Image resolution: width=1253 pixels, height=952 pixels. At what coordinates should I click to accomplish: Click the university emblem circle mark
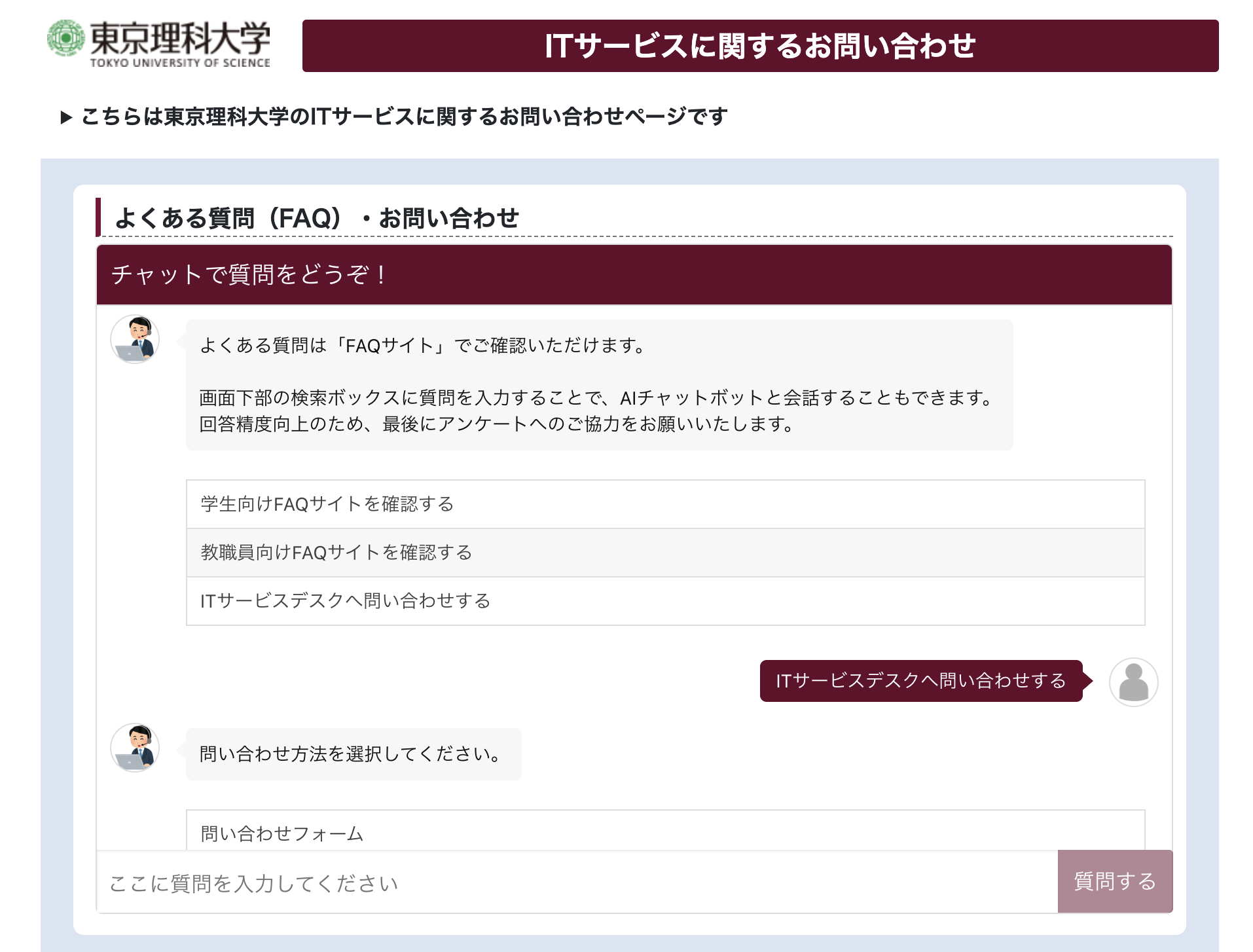[66, 39]
